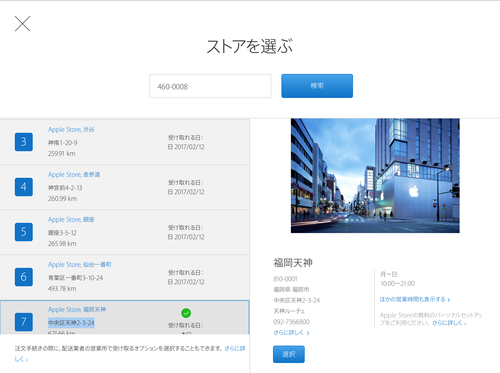Click the ストアを選ぶ page title
The height and width of the screenshot is (373, 500).
[250, 46]
